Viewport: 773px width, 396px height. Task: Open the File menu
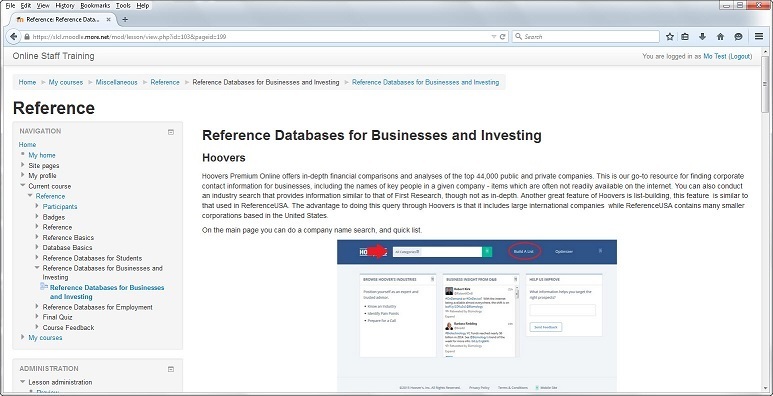point(10,6)
